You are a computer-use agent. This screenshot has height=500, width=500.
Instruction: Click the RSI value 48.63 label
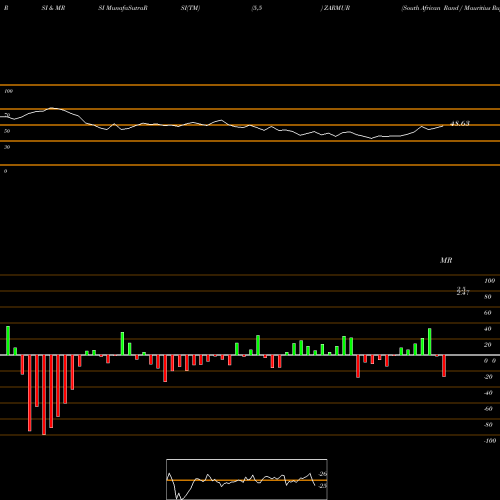(x=460, y=124)
